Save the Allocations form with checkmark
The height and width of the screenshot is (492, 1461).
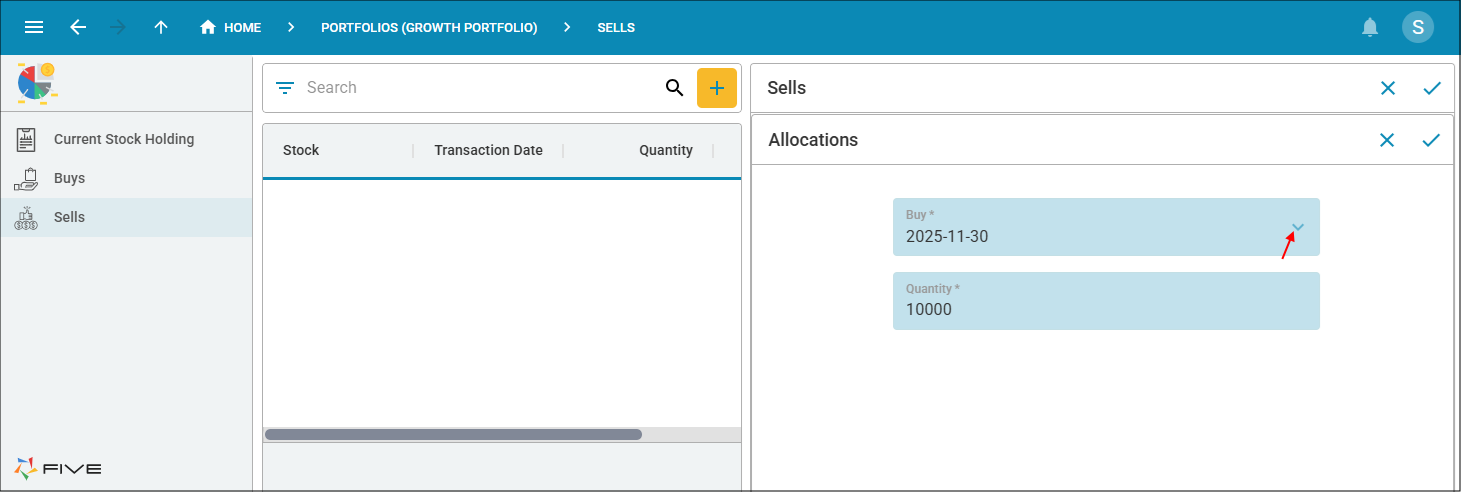pos(1431,140)
